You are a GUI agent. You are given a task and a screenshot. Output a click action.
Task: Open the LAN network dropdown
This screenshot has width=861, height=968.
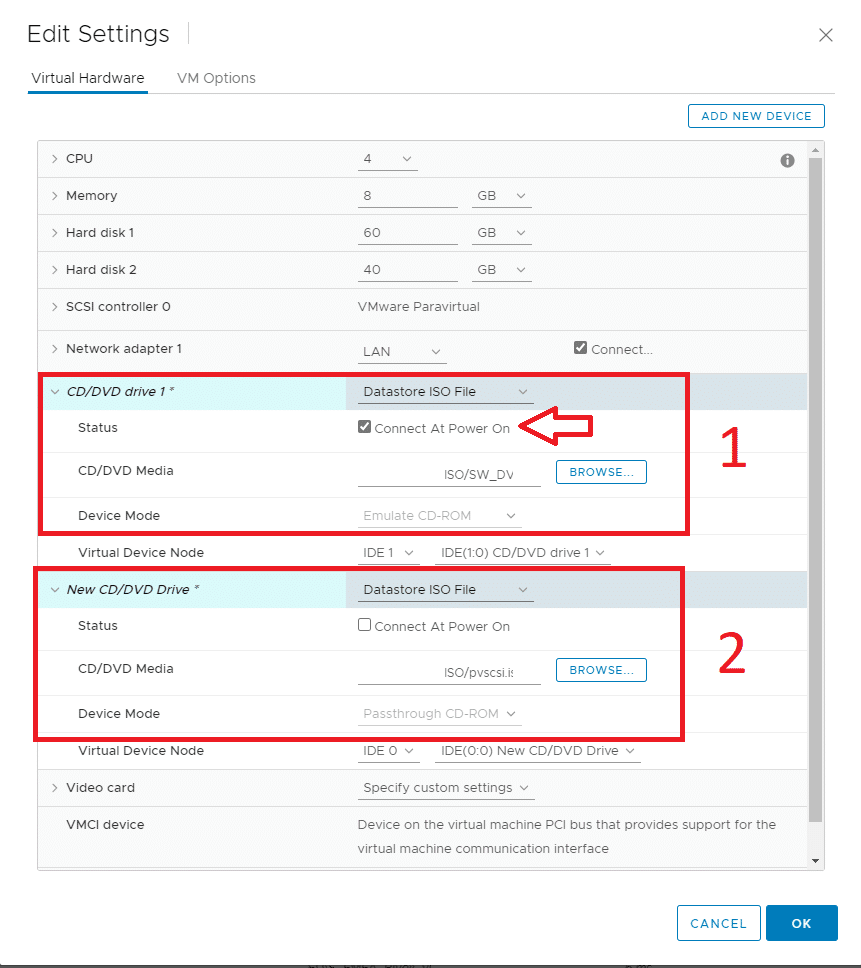pos(402,352)
